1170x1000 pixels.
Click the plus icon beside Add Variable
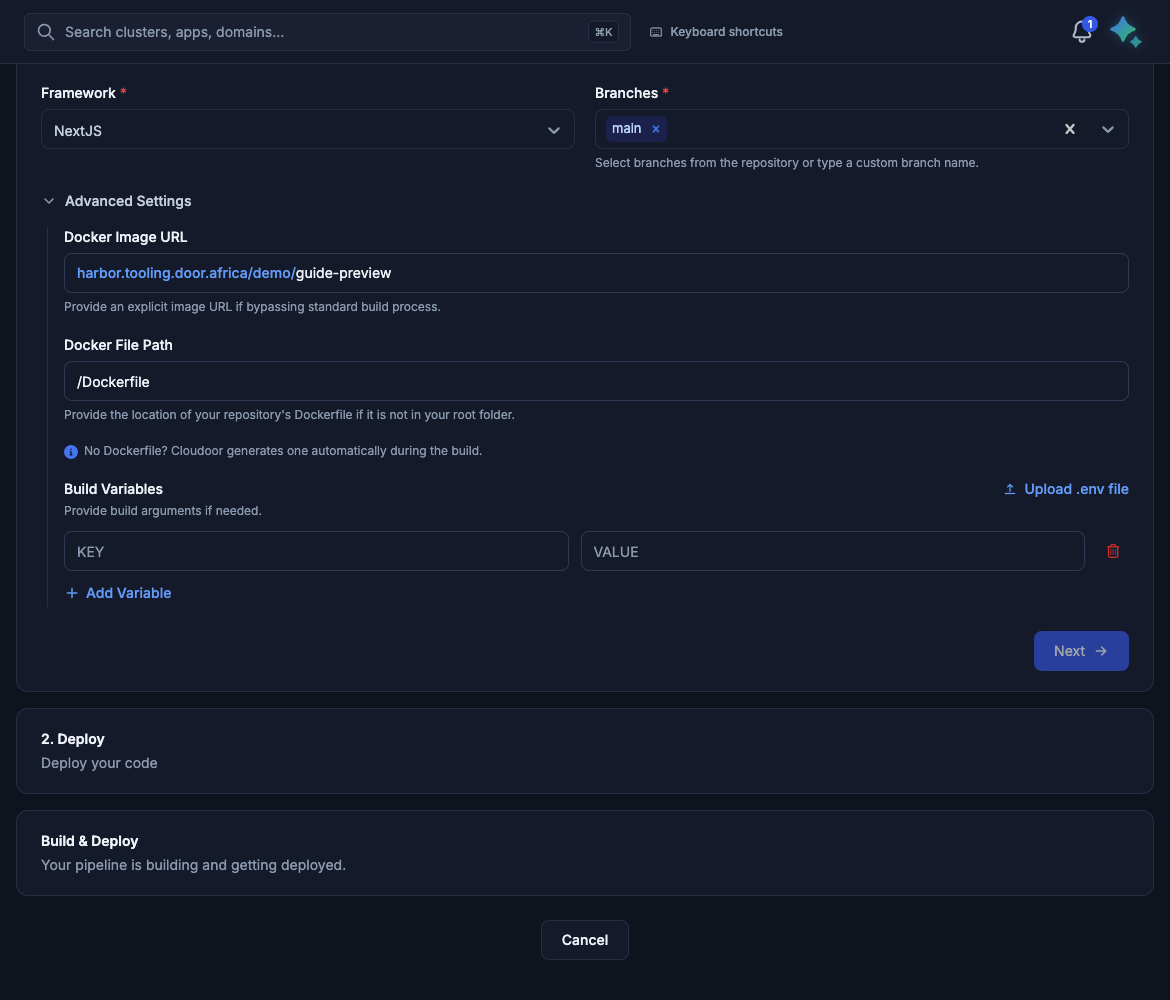coord(72,593)
